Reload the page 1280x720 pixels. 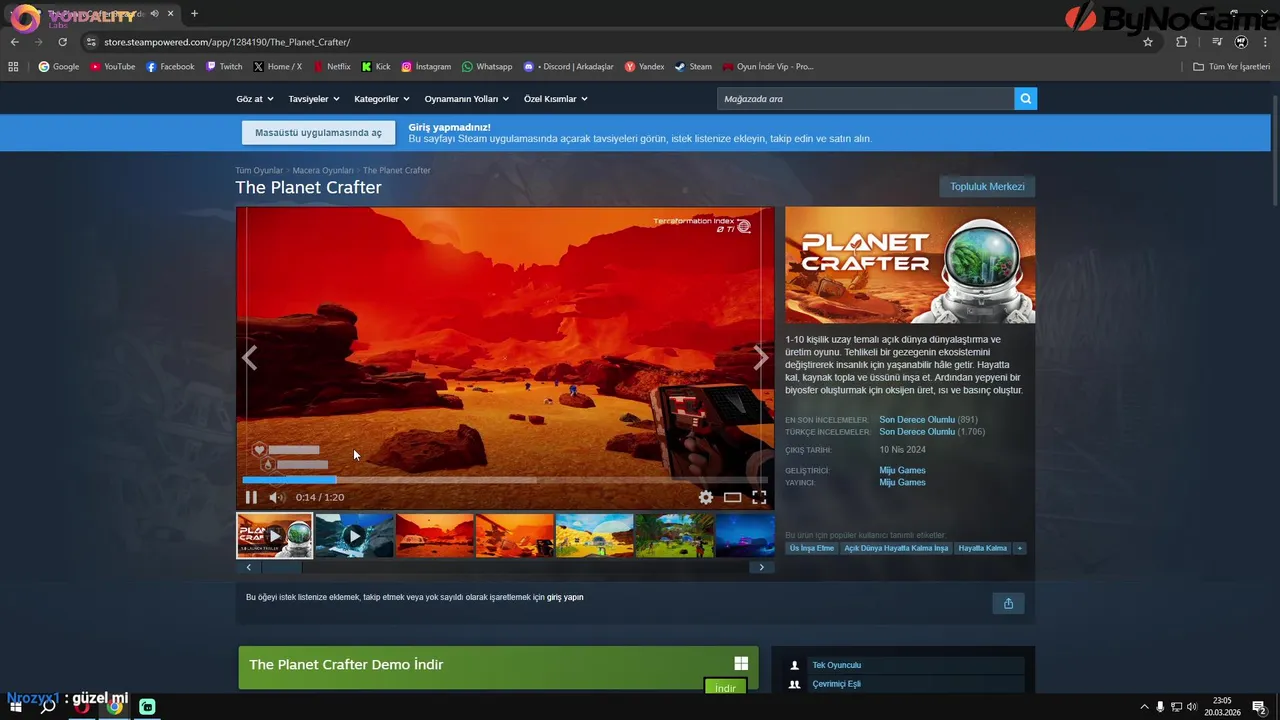pyautogui.click(x=62, y=42)
